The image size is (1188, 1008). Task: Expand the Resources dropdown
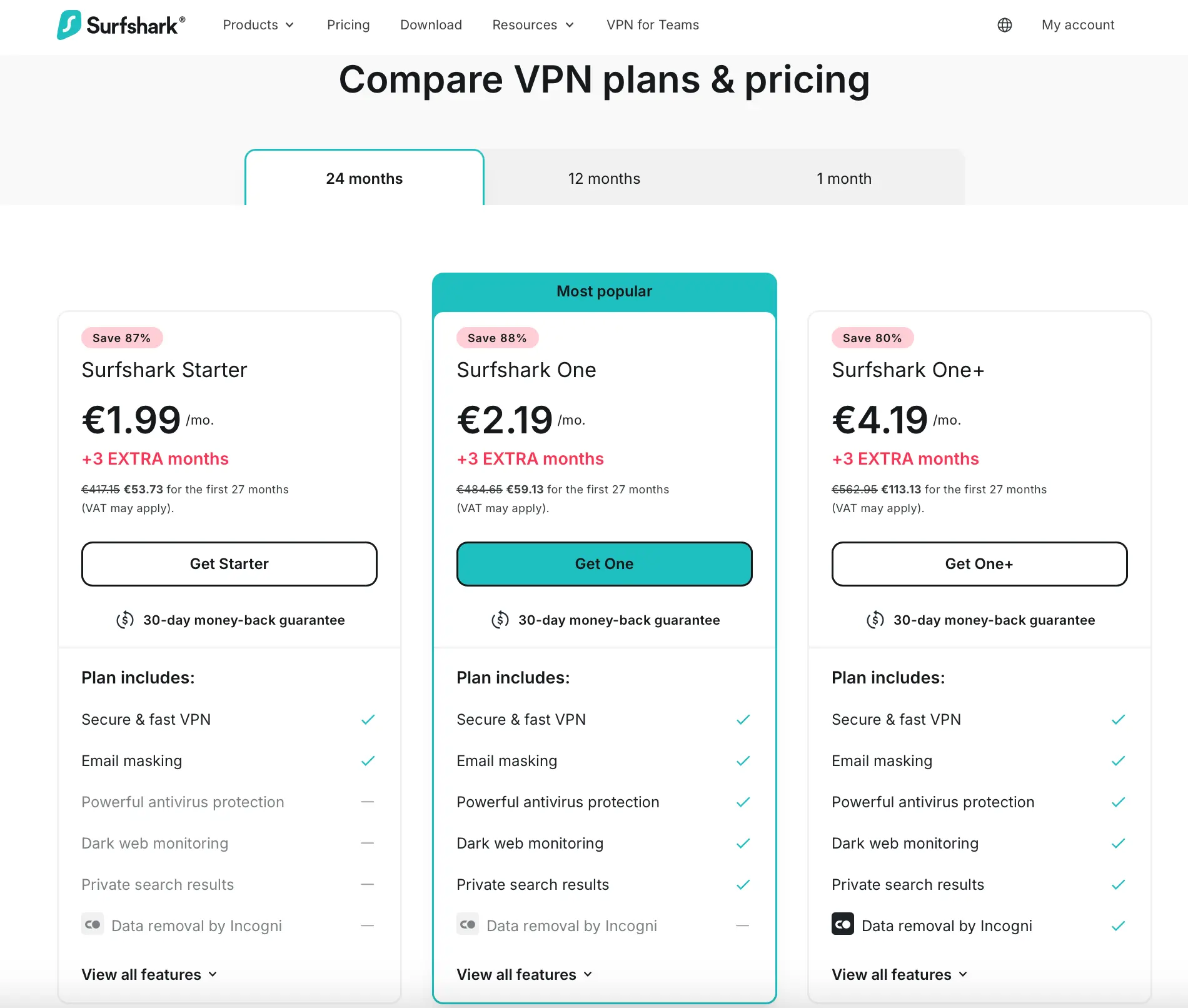(x=532, y=25)
